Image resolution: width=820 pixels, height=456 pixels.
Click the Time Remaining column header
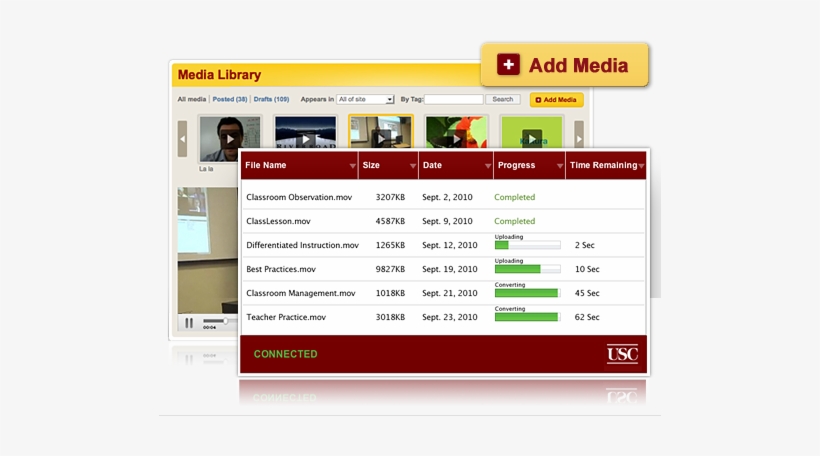coord(606,165)
